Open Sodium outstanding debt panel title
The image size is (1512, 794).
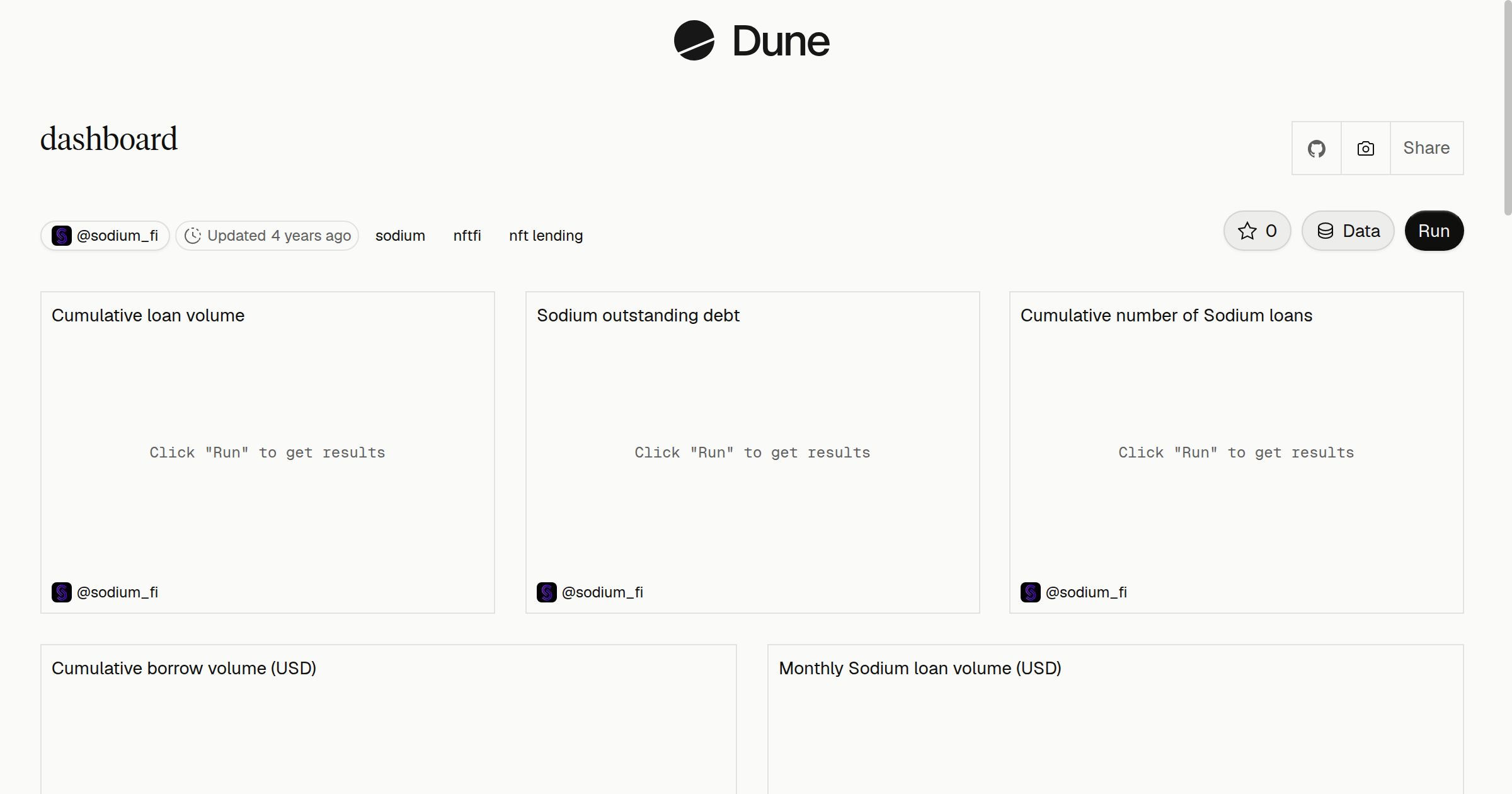click(638, 315)
